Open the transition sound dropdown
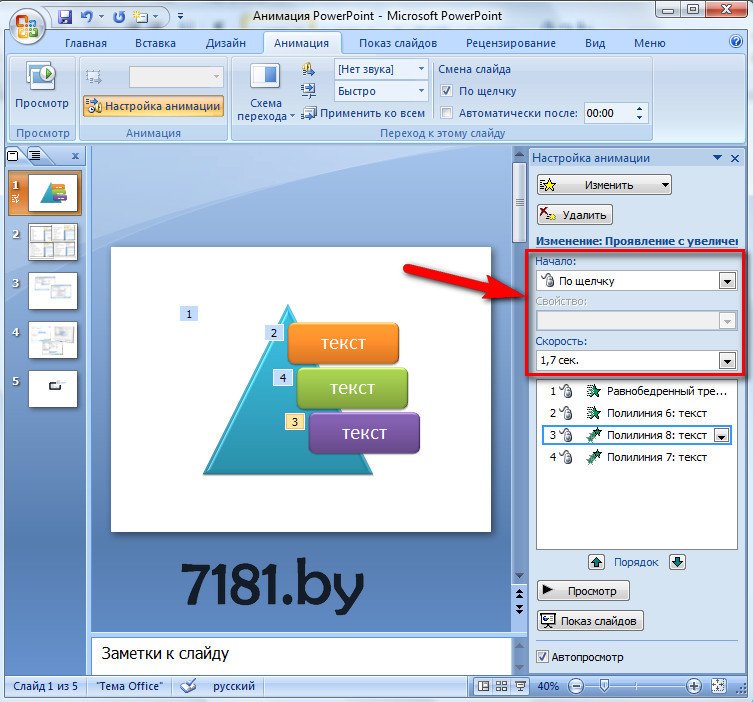 (x=421, y=69)
